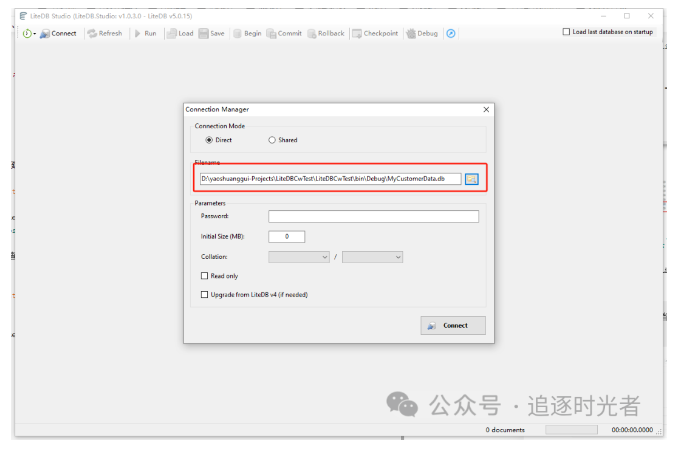Click the Password input field

(x=374, y=216)
